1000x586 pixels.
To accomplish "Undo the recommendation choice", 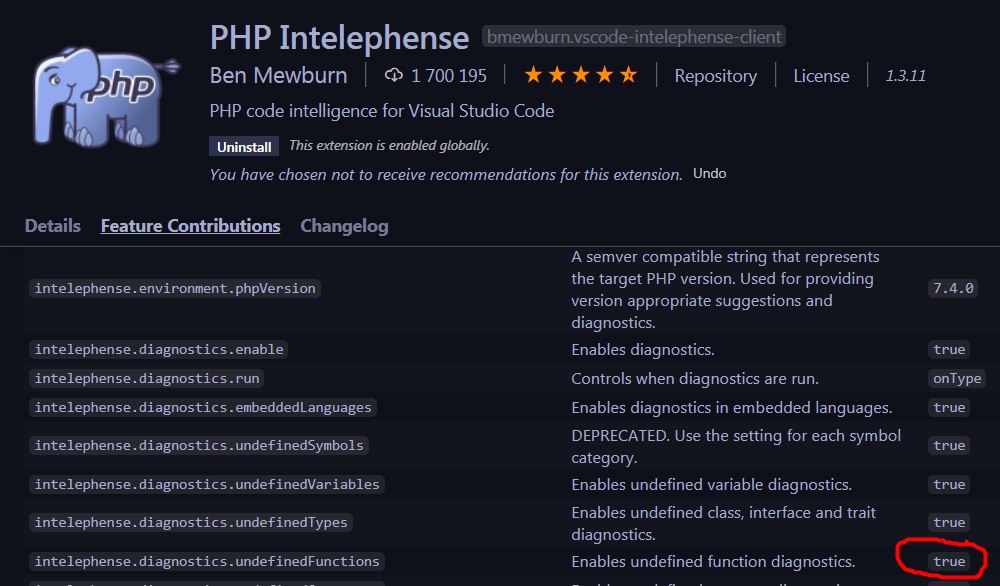I will tap(709, 173).
